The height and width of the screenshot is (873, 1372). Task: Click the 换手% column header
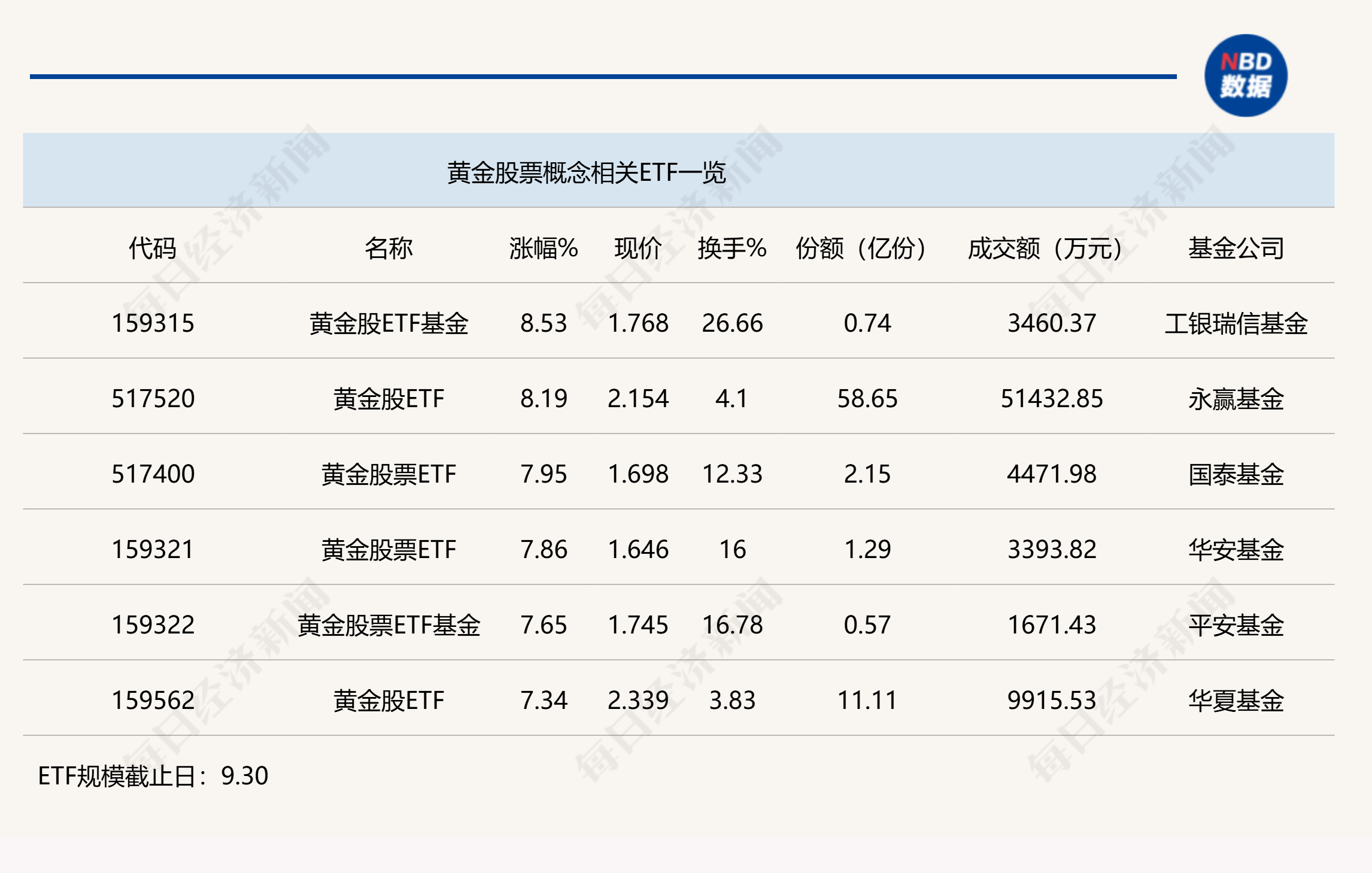pos(731,248)
